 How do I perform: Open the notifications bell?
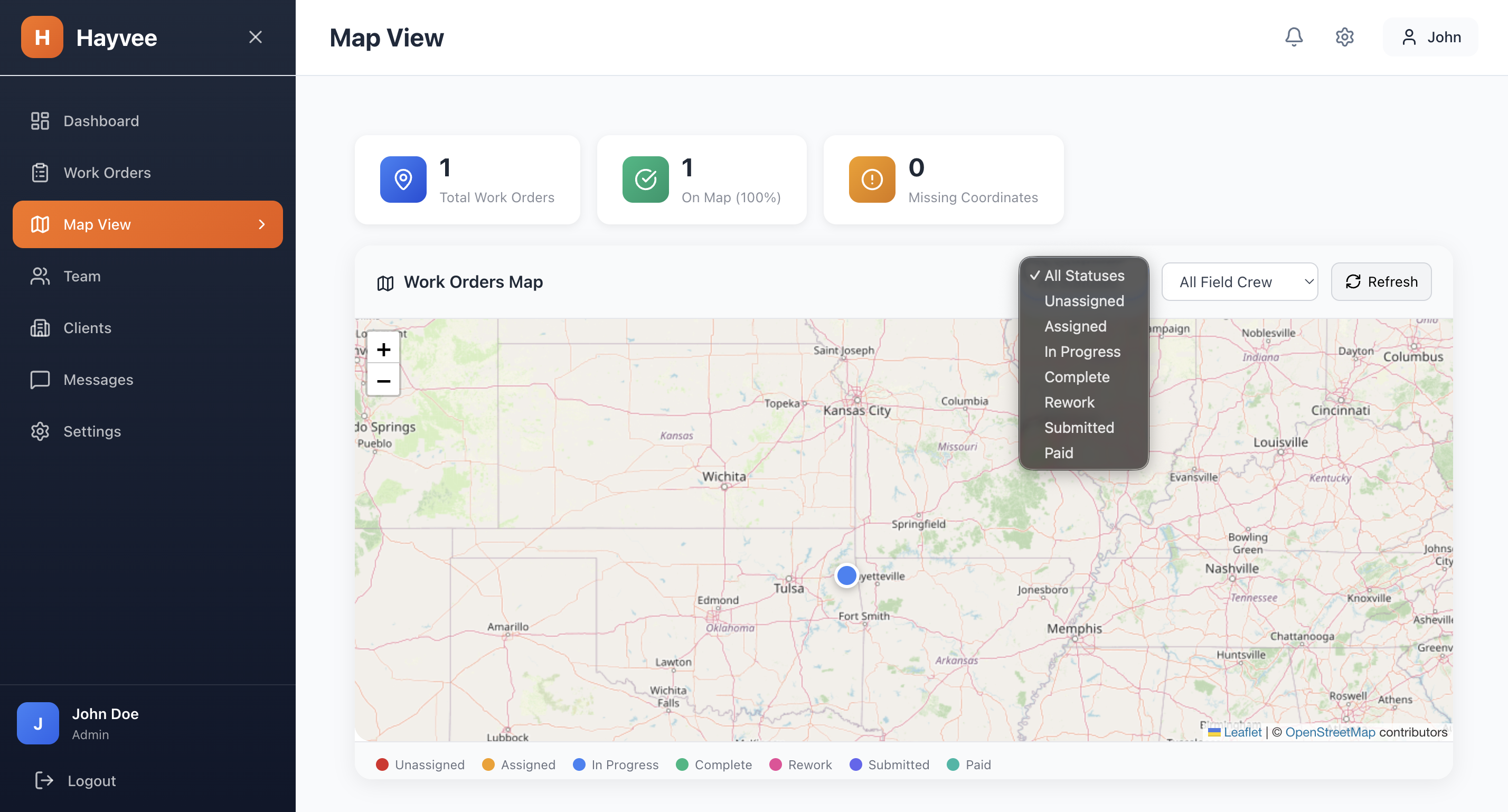[1294, 37]
